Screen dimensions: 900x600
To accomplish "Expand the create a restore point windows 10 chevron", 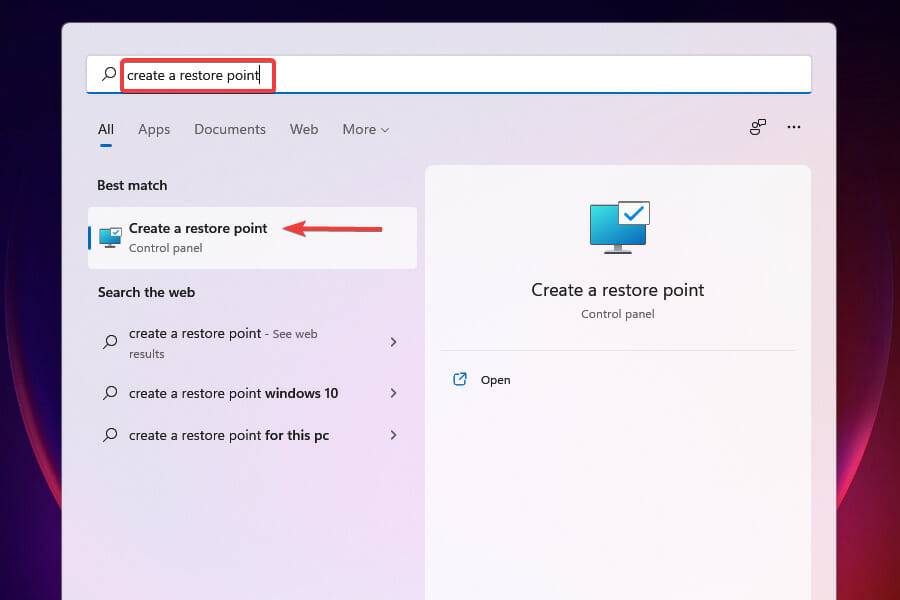I will (393, 393).
